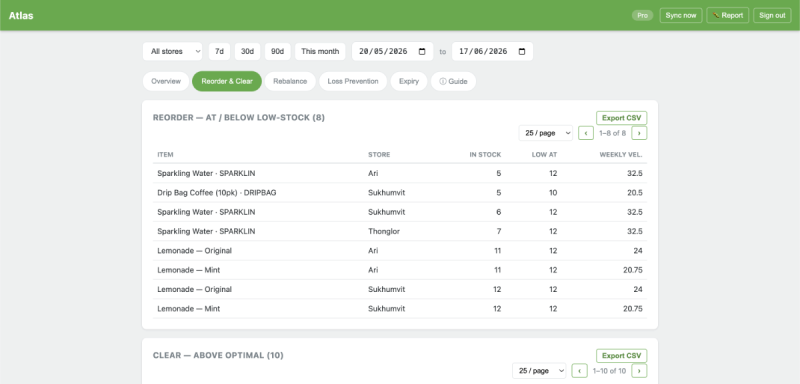Click Sign out

click(x=772, y=15)
